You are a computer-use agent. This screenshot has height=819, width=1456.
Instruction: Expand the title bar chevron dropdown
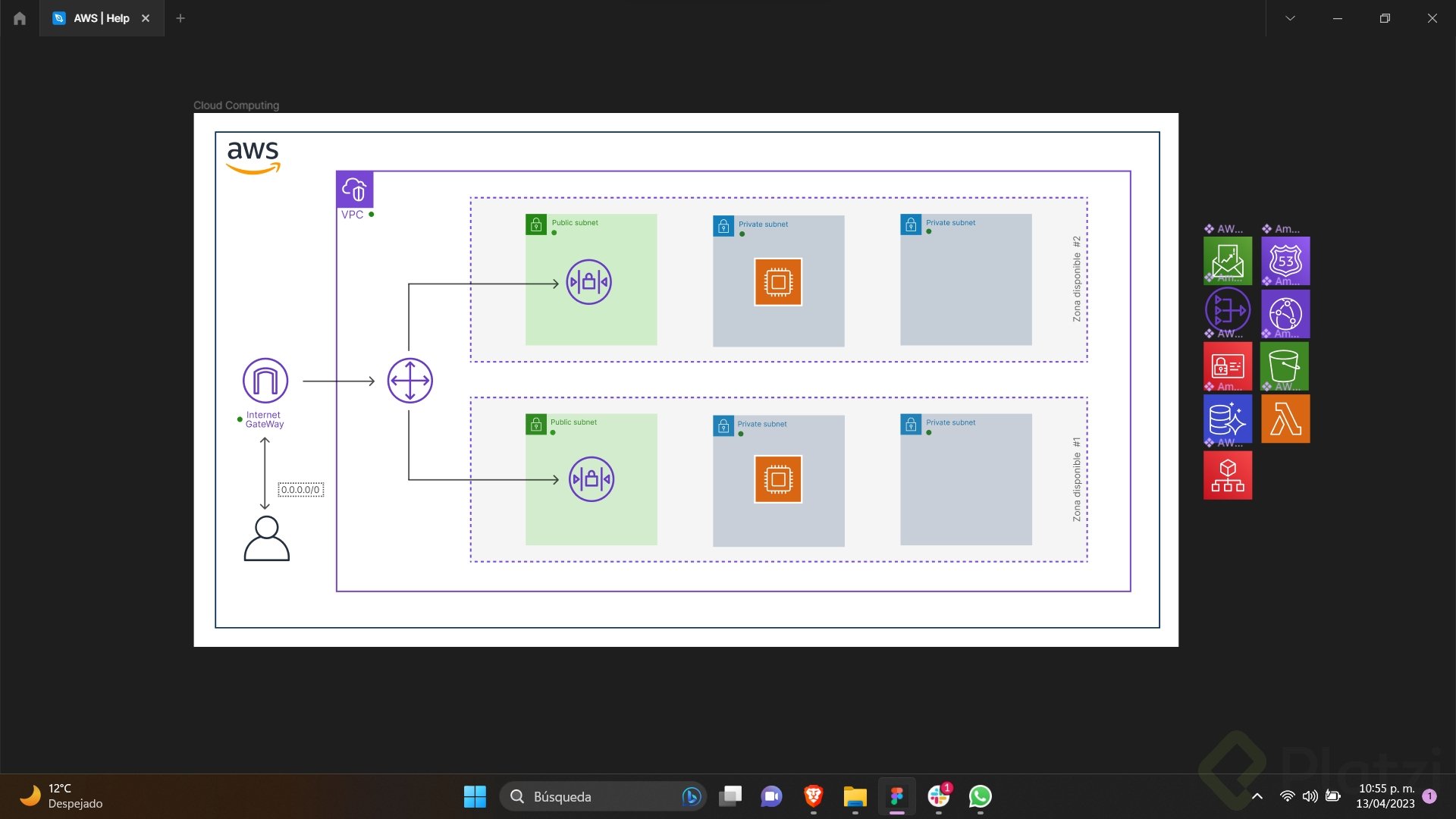pyautogui.click(x=1290, y=18)
